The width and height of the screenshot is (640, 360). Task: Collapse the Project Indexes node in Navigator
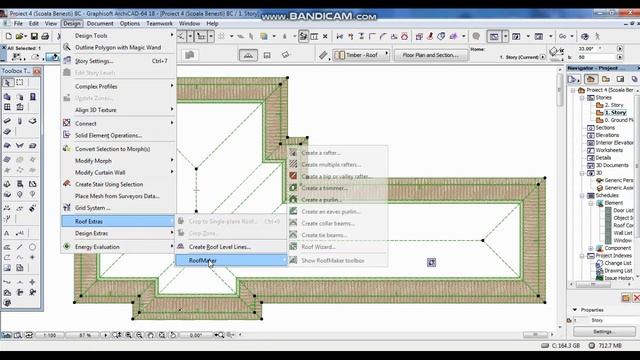pos(583,256)
